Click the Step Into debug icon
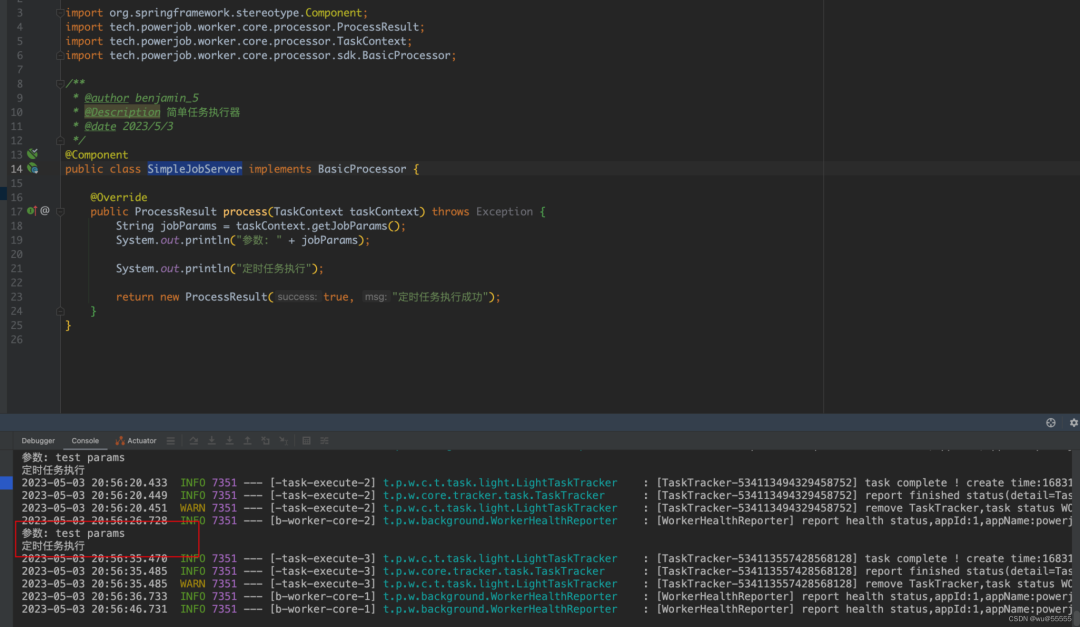 coord(211,441)
